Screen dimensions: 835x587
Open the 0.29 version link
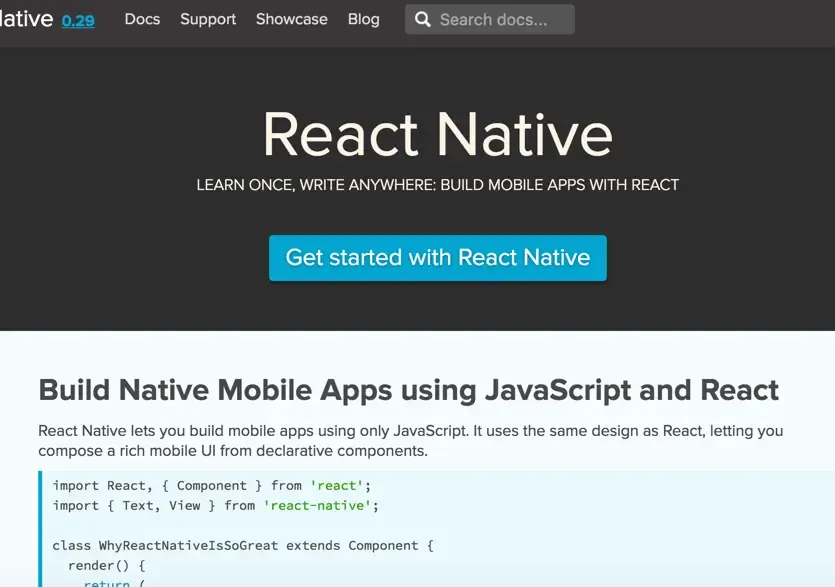(x=78, y=20)
